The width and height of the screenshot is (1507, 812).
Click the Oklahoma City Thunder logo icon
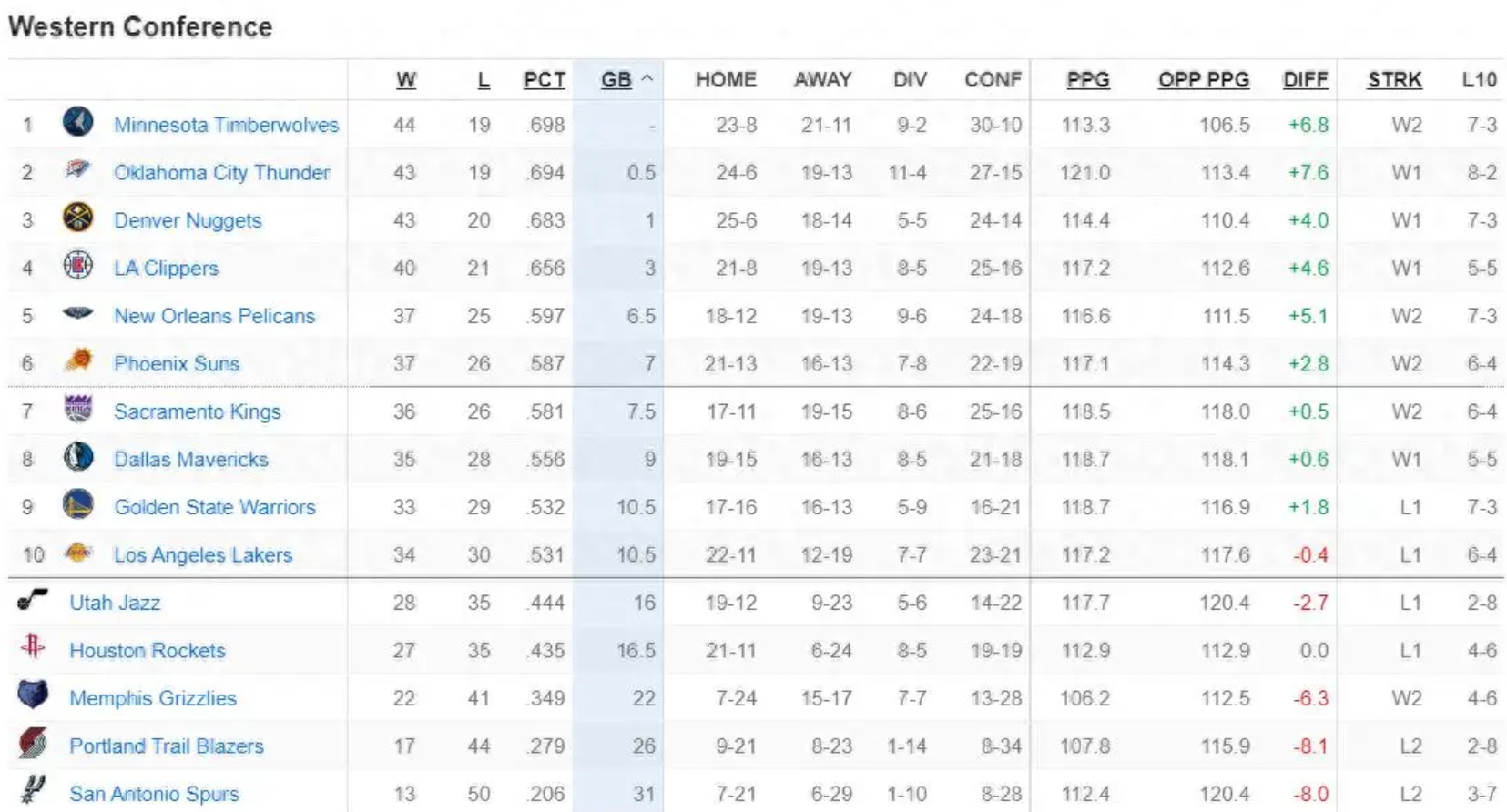coord(78,169)
